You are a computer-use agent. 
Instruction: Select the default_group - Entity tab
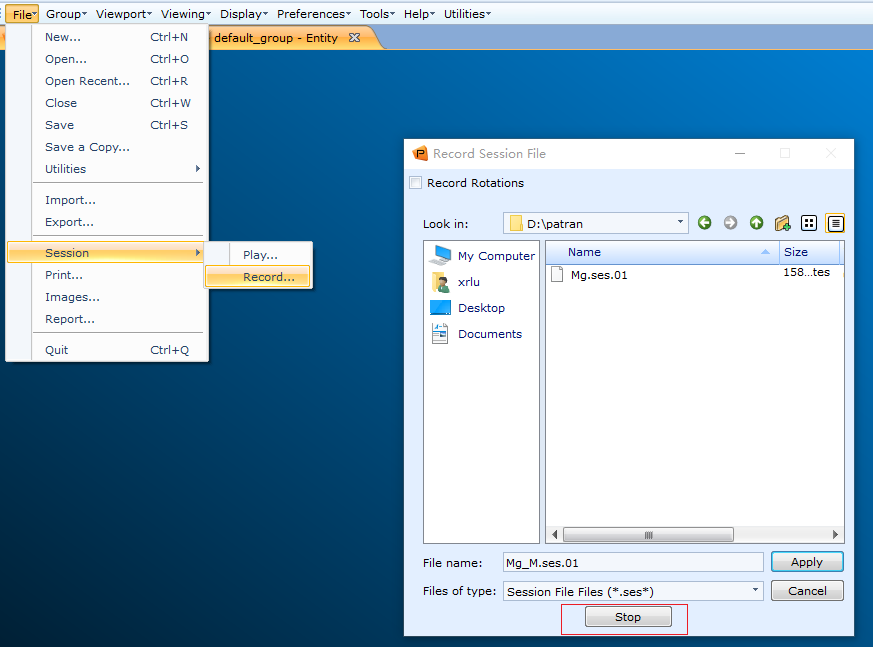287,38
